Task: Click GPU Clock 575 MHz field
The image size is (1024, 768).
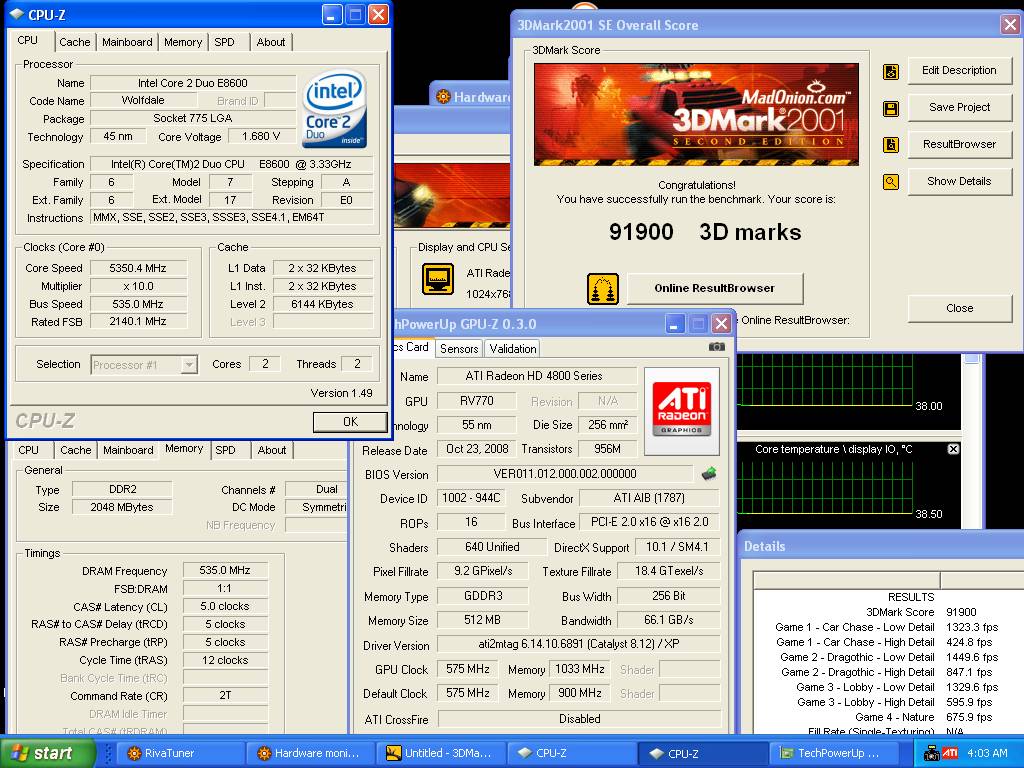Action: (x=468, y=669)
